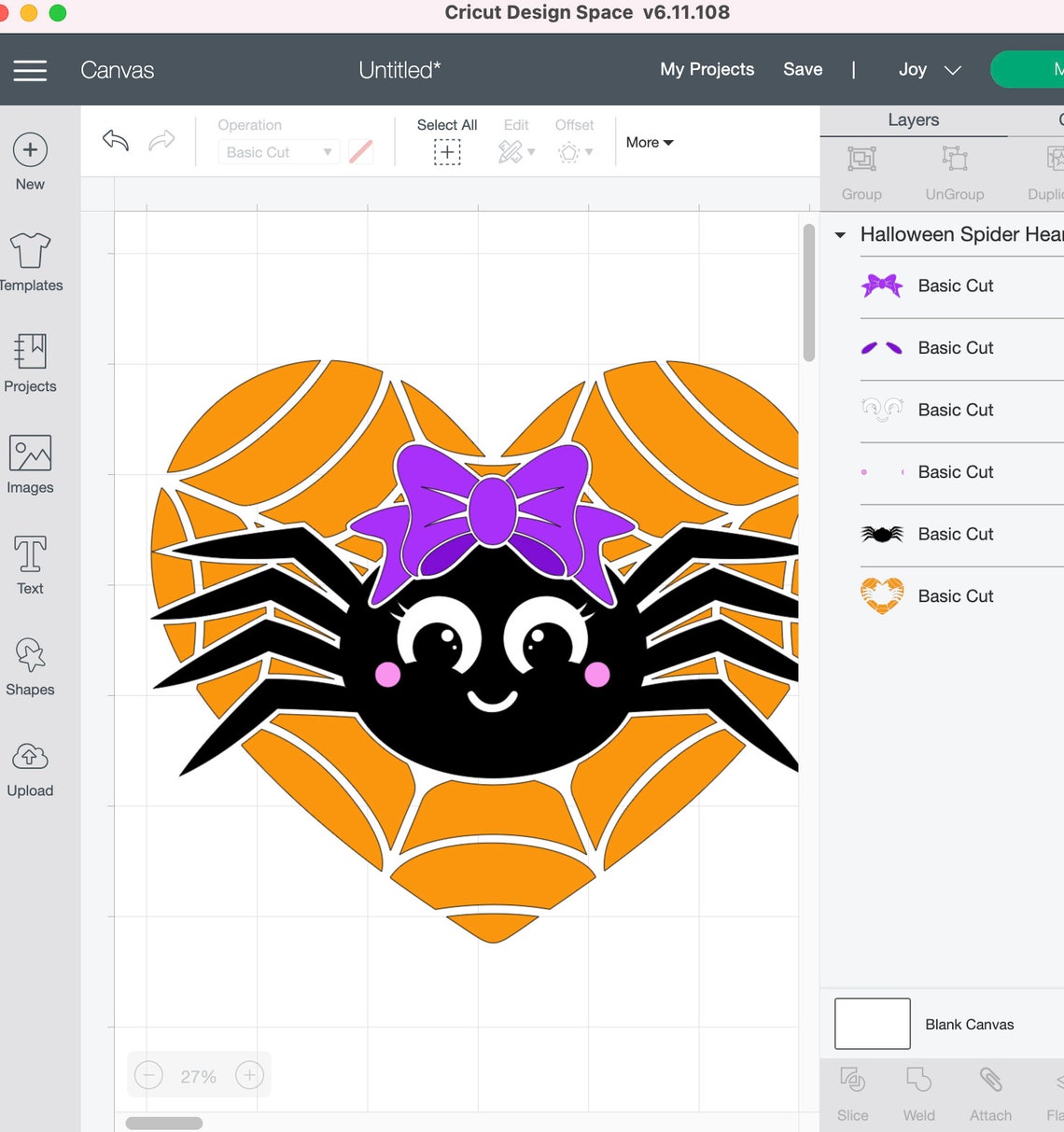
Task: Open the hamburger menu
Action: pyautogui.click(x=30, y=70)
